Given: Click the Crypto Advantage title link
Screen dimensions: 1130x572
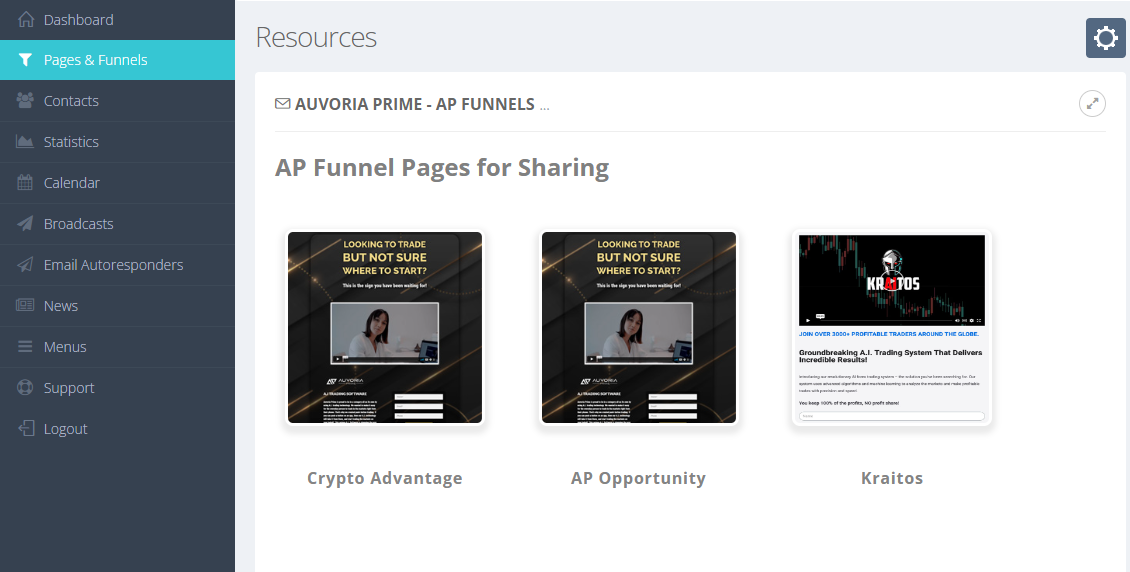Looking at the screenshot, I should click(x=385, y=478).
